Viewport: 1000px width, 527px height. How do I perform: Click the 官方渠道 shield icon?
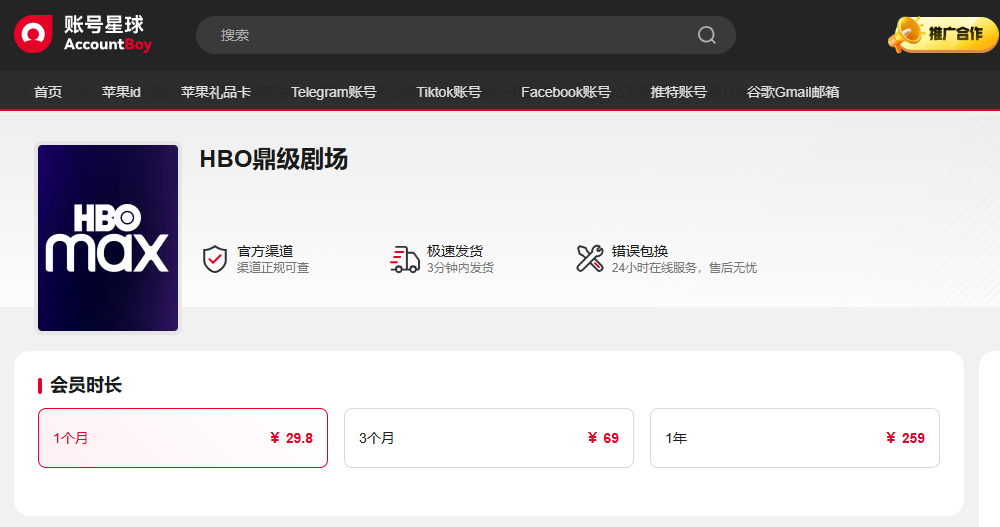tap(215, 259)
